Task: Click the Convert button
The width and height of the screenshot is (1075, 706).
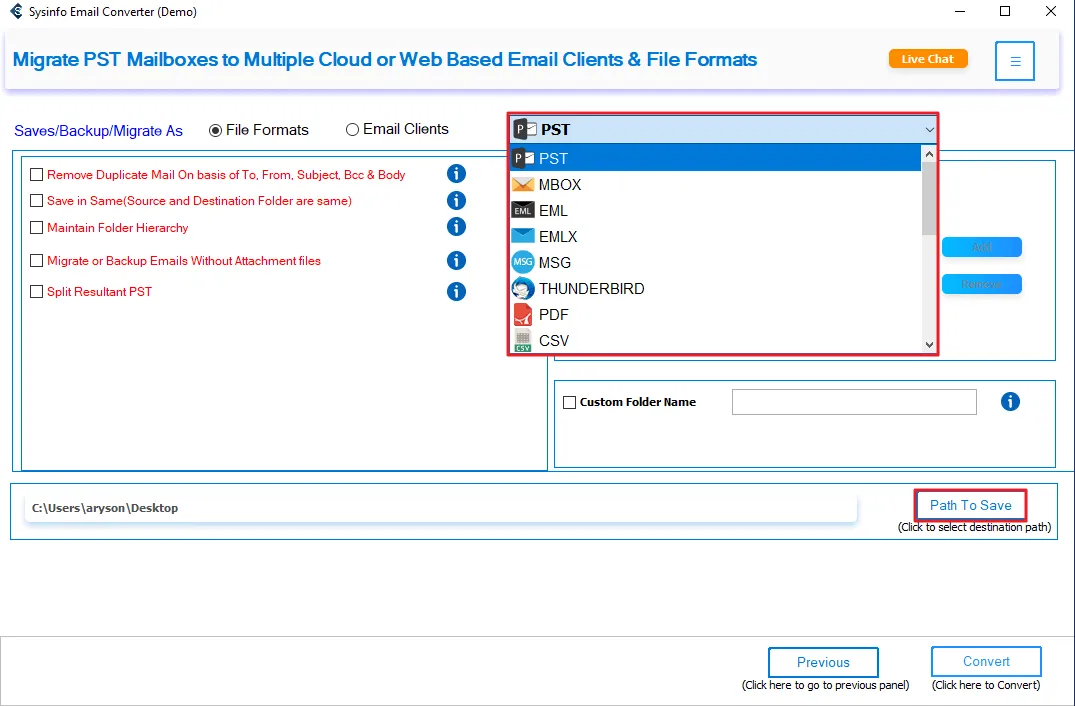Action: (x=986, y=662)
